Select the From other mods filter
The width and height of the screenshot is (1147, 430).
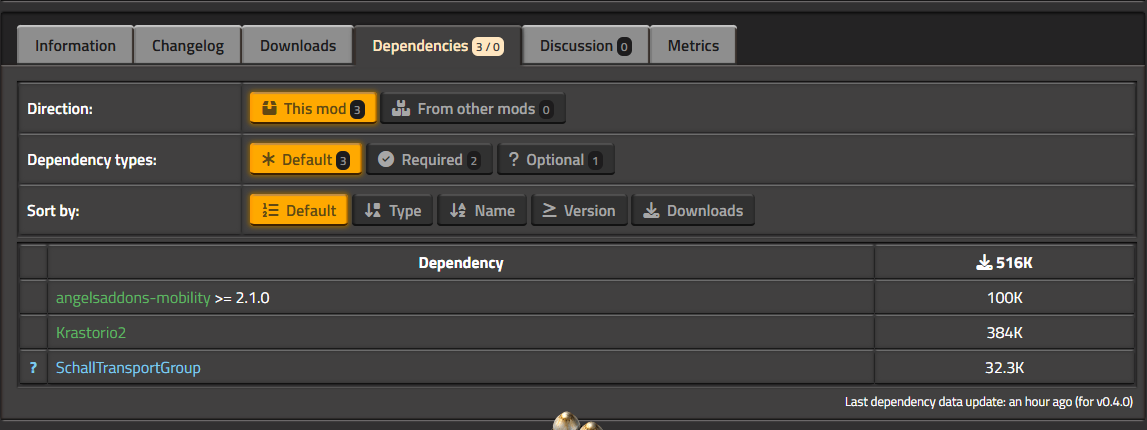pos(473,109)
